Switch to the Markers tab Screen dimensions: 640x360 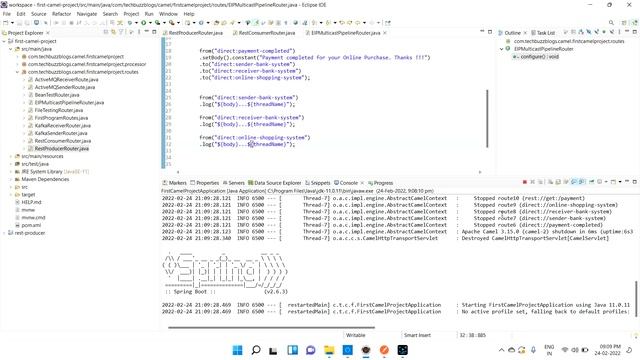coord(175,183)
